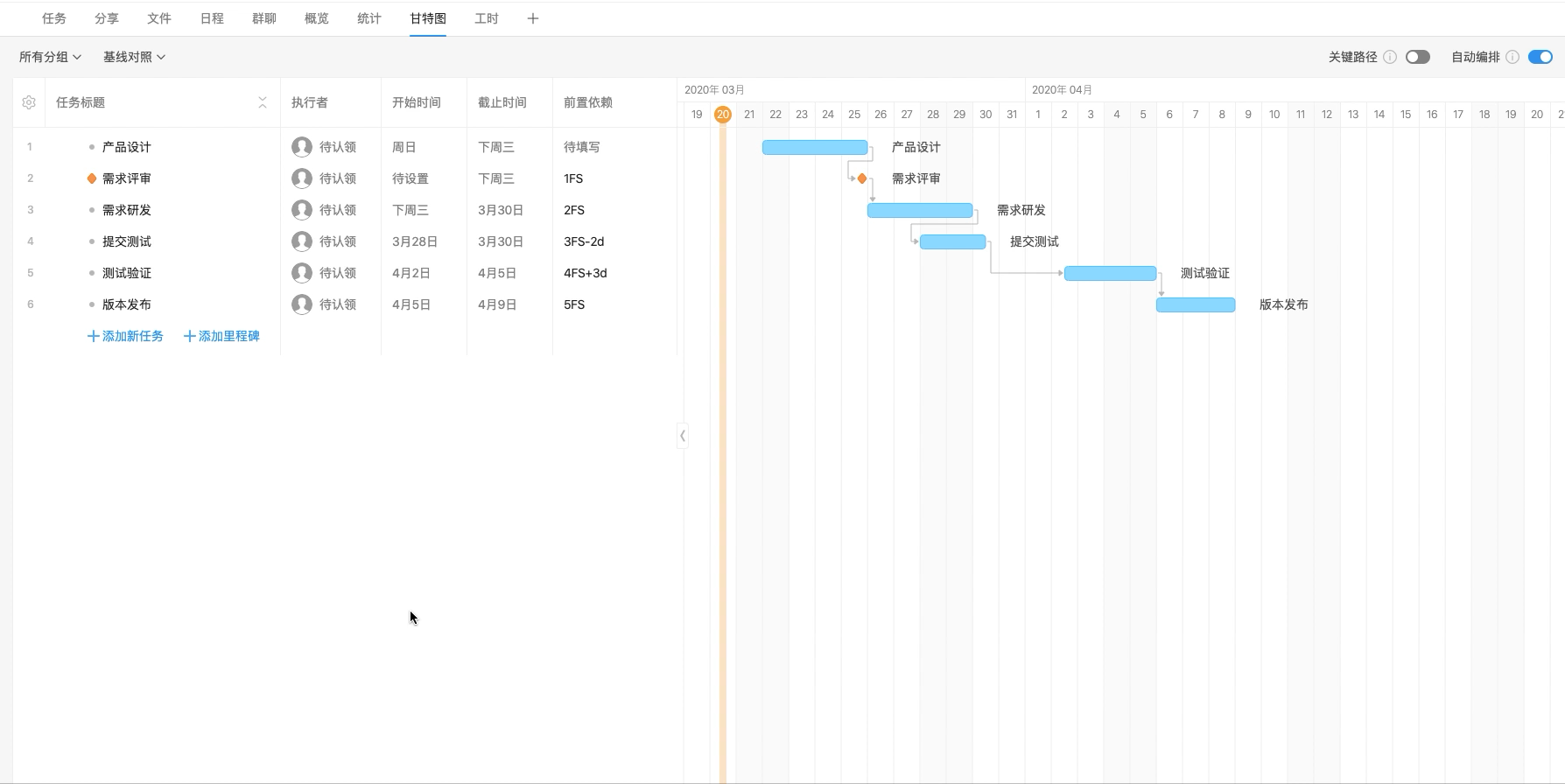This screenshot has width=1565, height=784.
Task: Switch to the 工时 tab
Action: [x=487, y=18]
